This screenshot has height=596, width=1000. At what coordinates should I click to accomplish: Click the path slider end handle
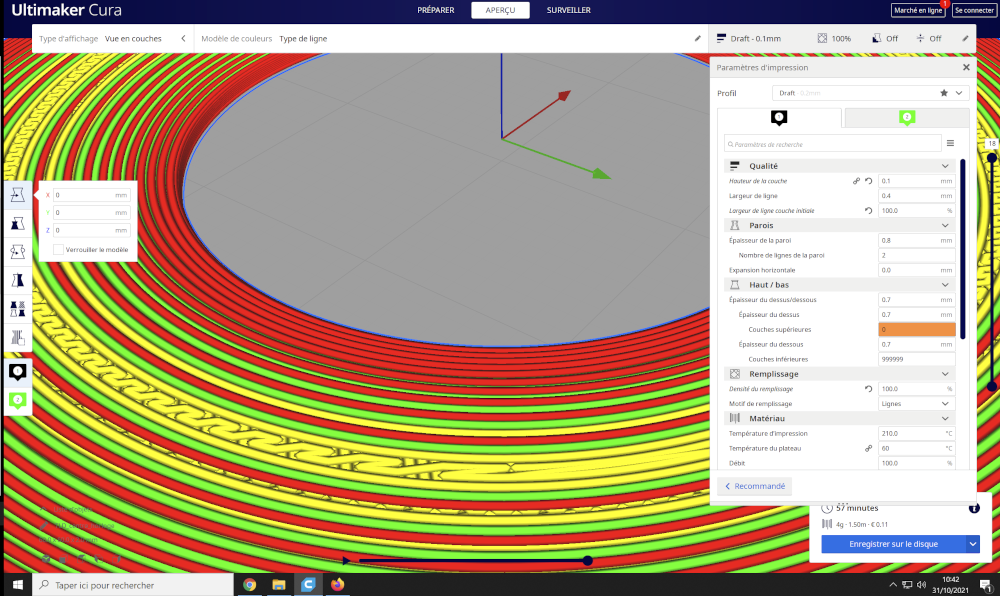click(x=587, y=561)
